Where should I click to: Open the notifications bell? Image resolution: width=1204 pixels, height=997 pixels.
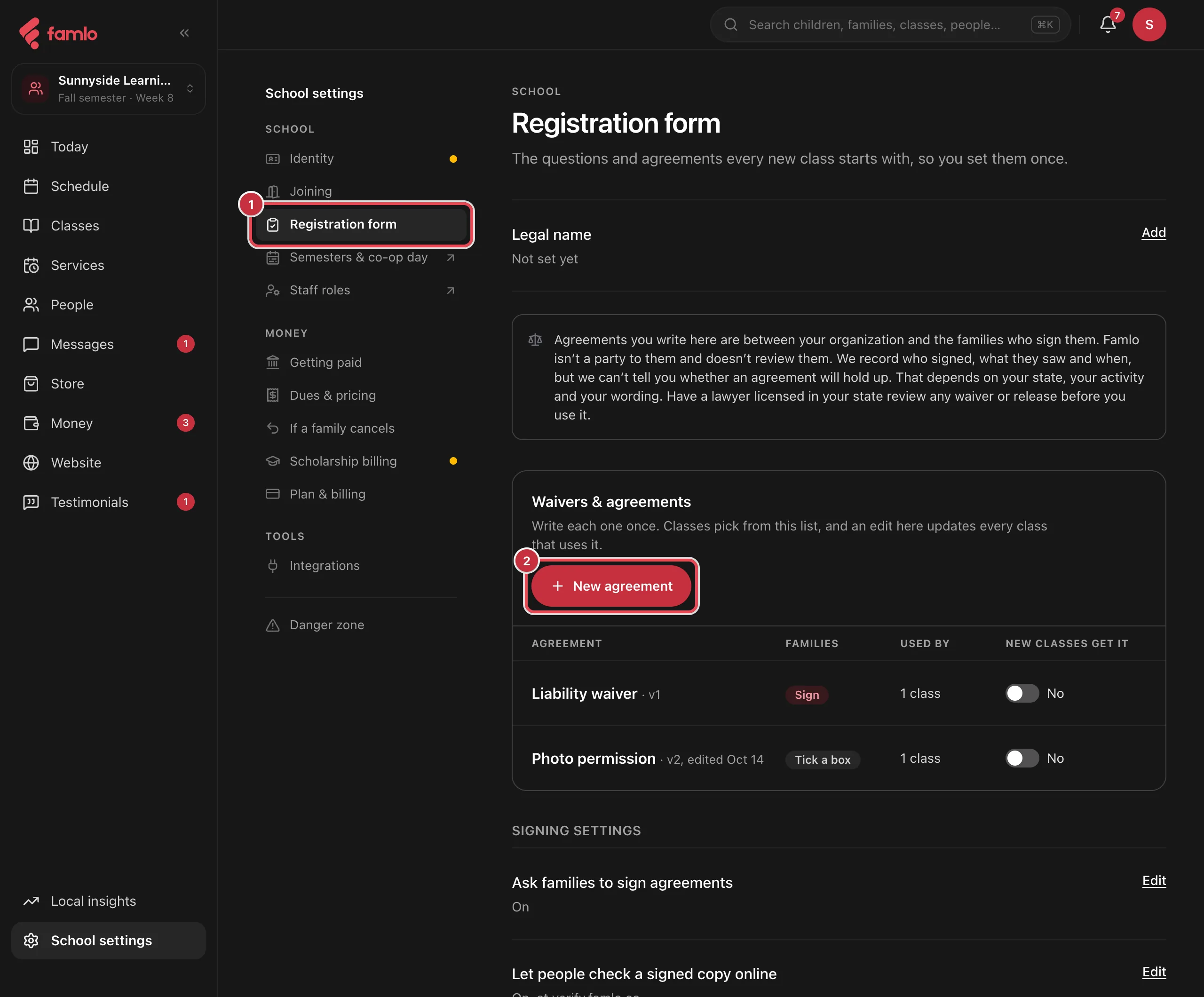[1108, 24]
